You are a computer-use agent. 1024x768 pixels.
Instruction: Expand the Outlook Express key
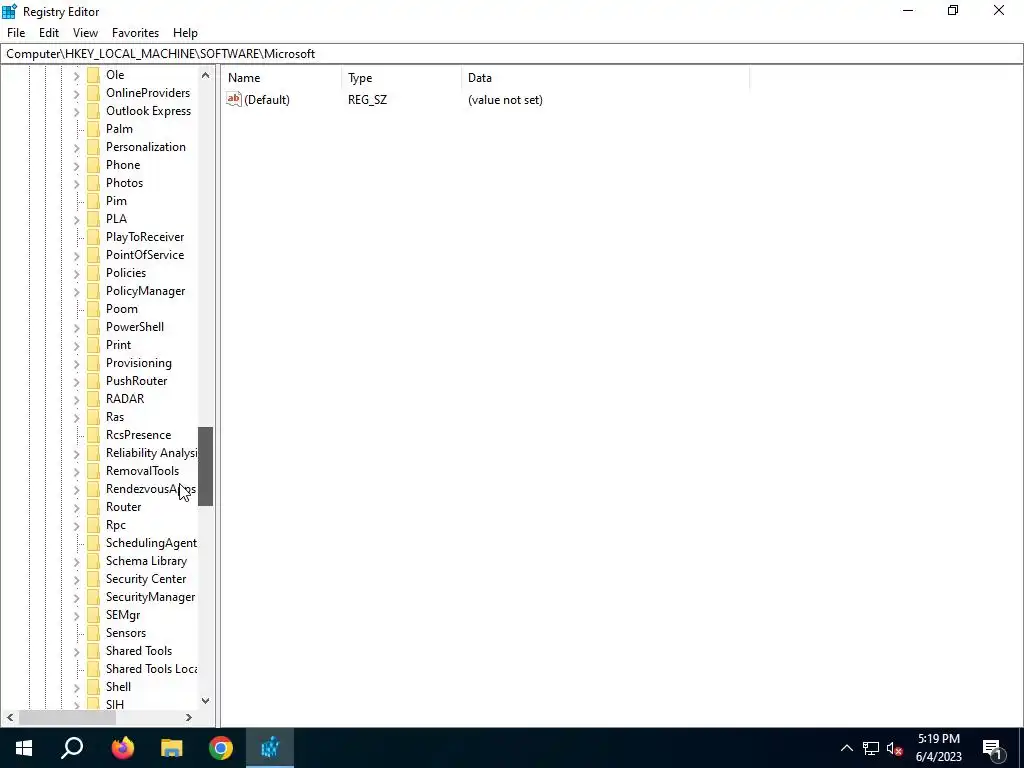click(76, 112)
